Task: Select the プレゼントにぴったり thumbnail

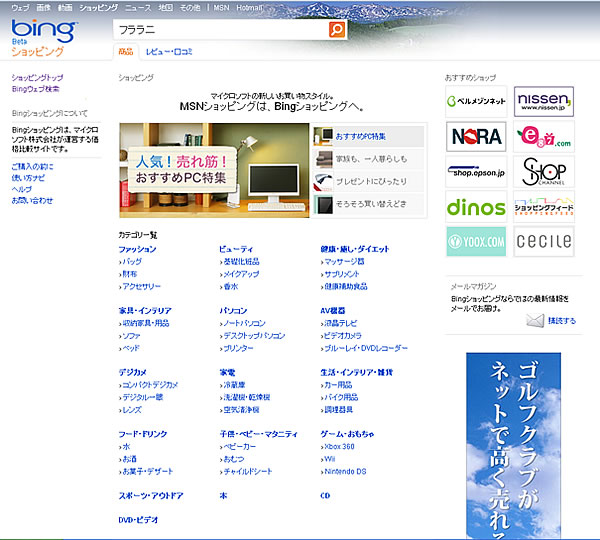Action: tap(323, 182)
